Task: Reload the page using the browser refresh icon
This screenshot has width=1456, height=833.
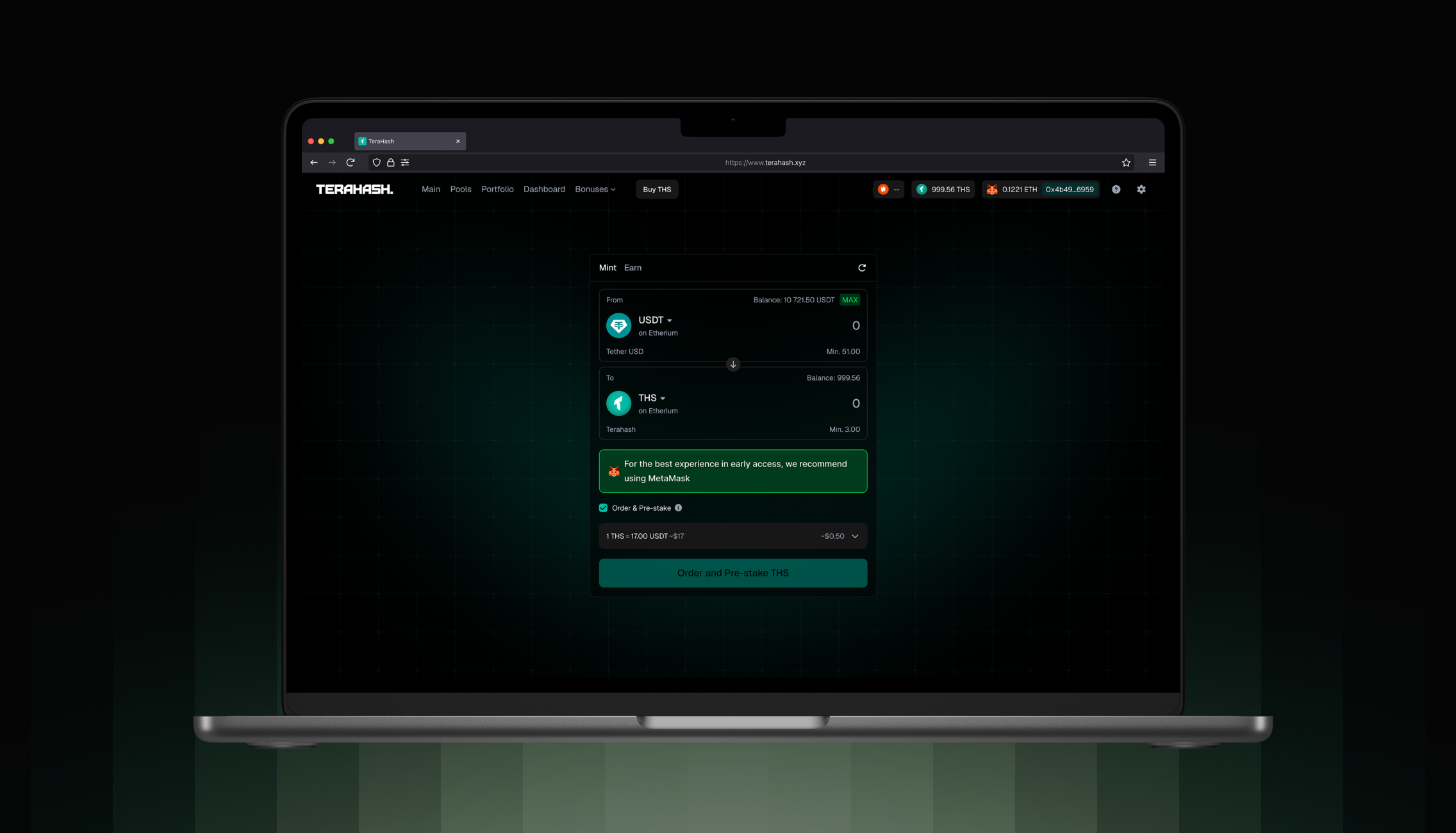Action: [x=351, y=163]
